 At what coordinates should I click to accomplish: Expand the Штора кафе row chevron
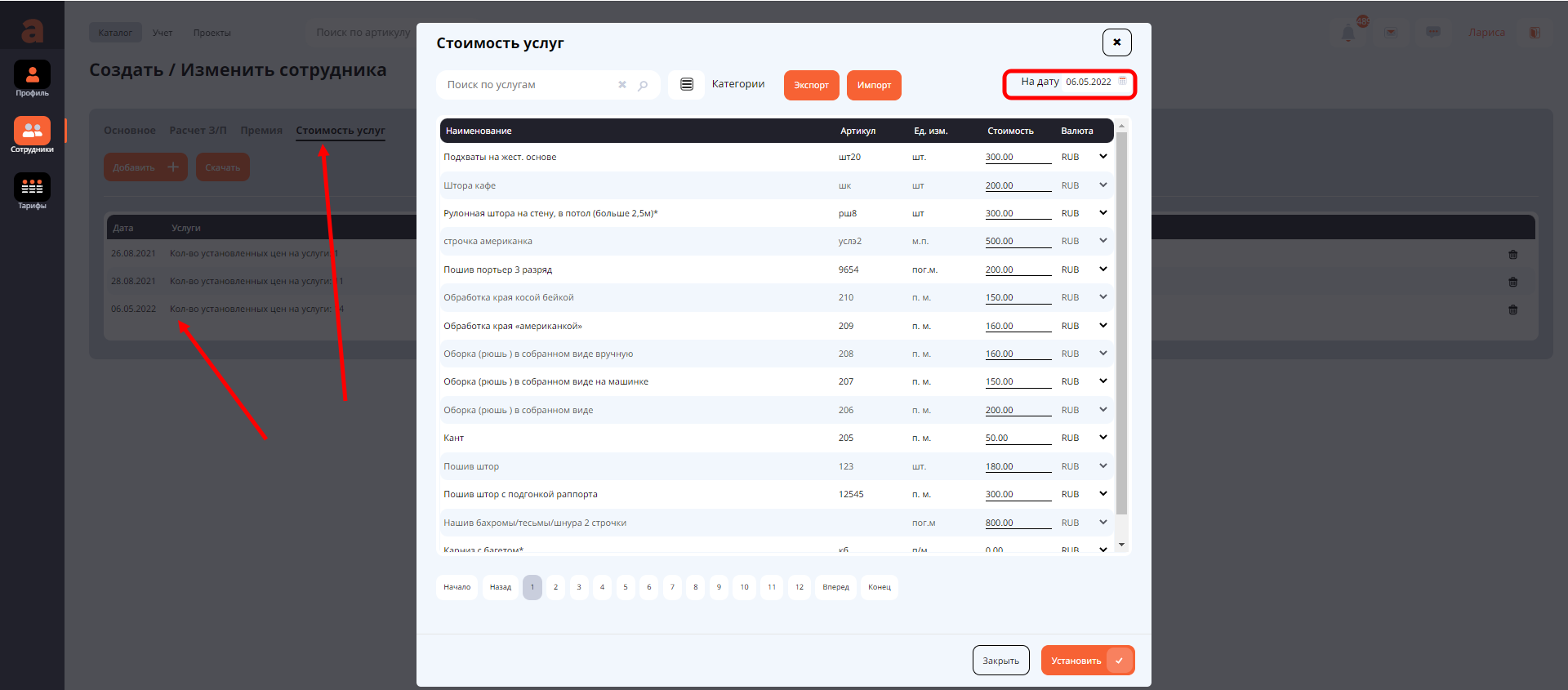1102,185
